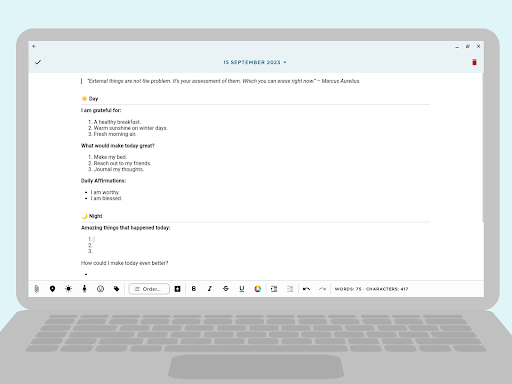512x384 pixels.
Task: Click the attachment paperclip icon
Action: point(37,289)
